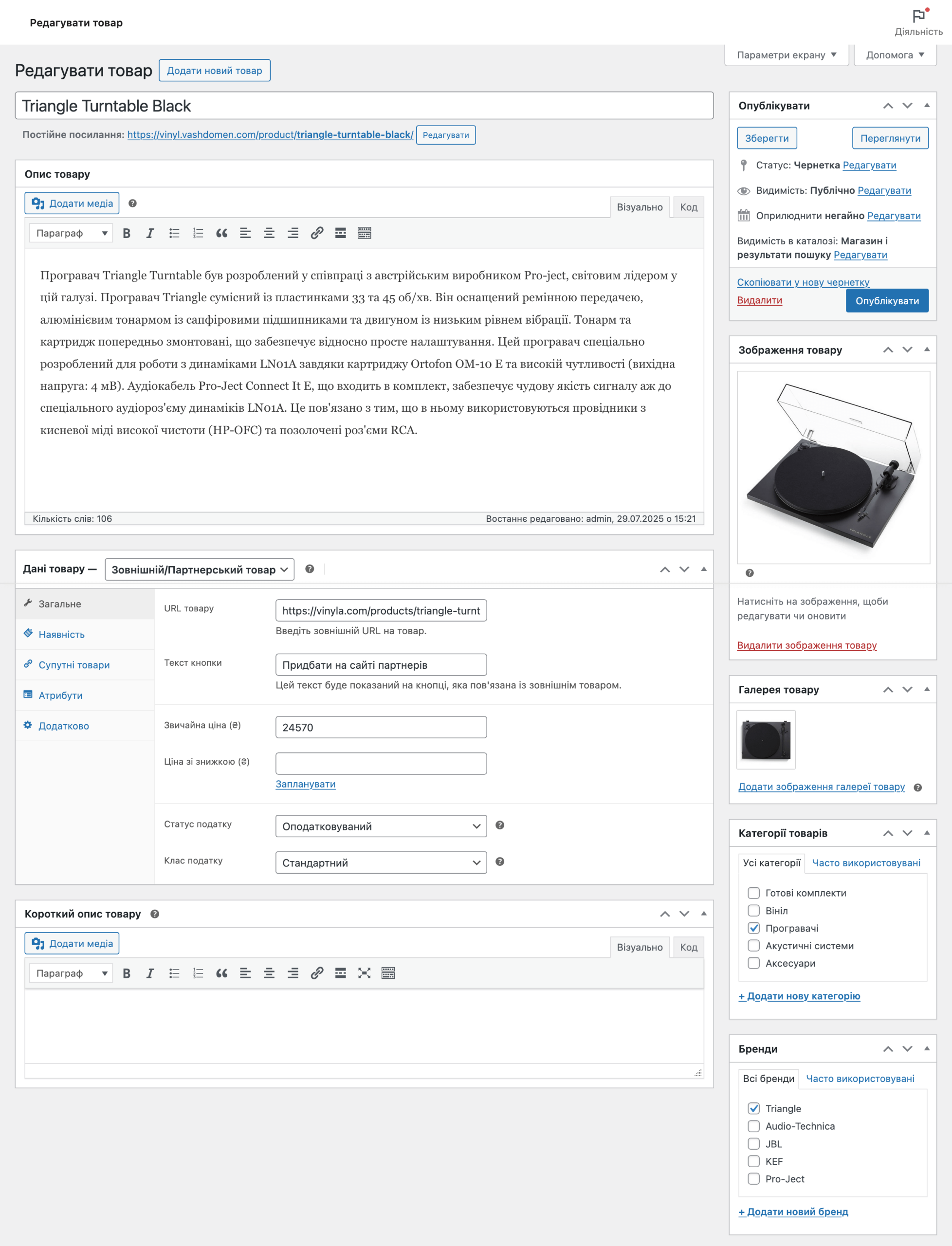
Task: Apply blockquote in short description
Action: (x=221, y=973)
